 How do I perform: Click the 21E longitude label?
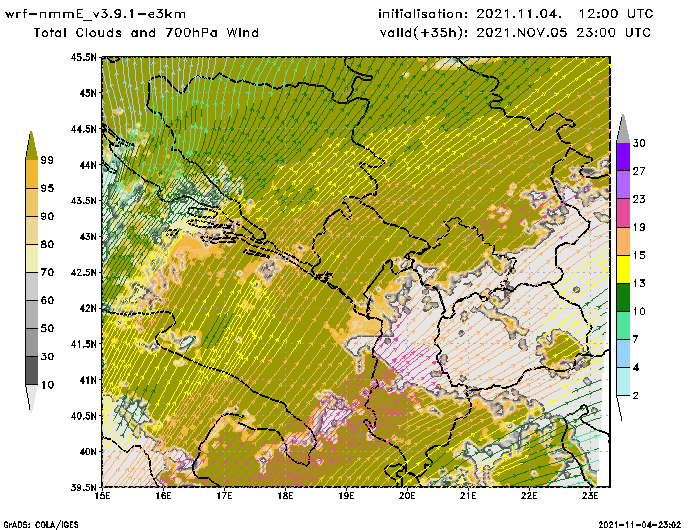pos(468,495)
